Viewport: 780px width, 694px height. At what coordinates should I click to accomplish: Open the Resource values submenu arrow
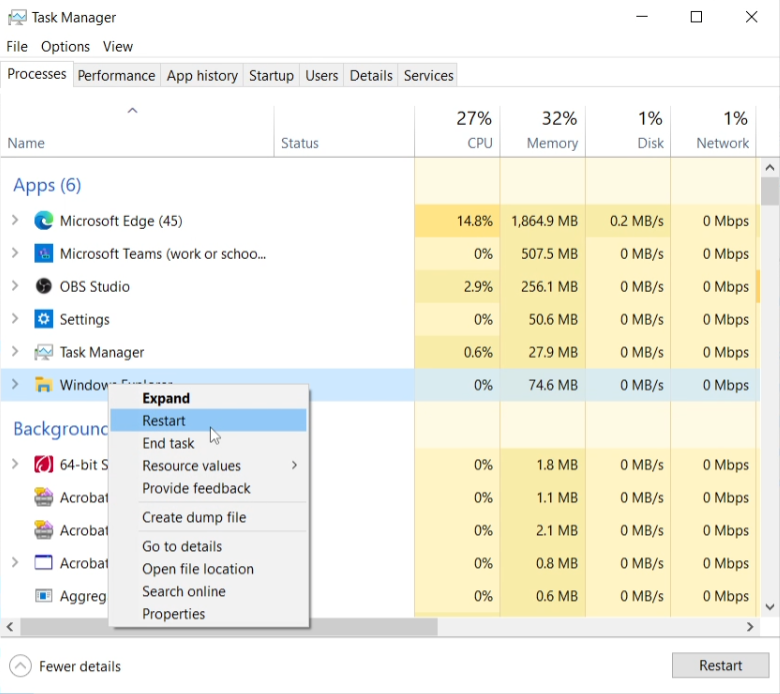pos(294,465)
